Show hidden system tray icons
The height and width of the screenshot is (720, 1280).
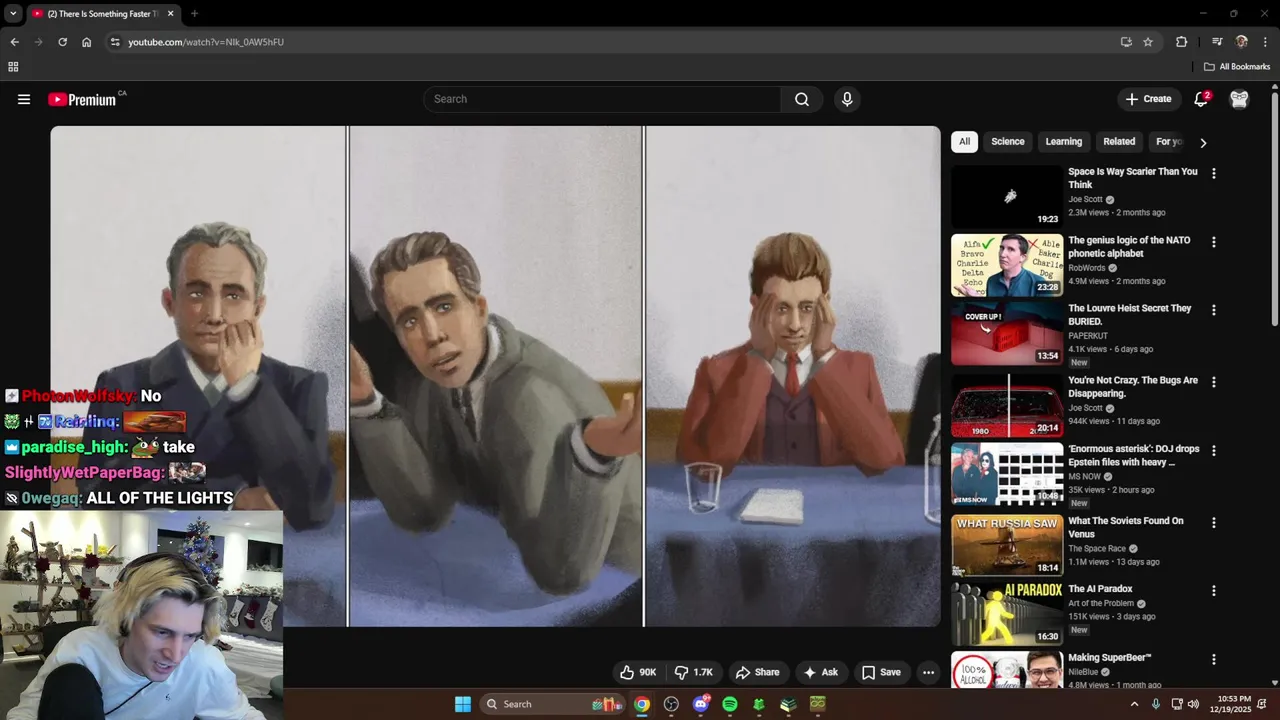[x=1134, y=704]
